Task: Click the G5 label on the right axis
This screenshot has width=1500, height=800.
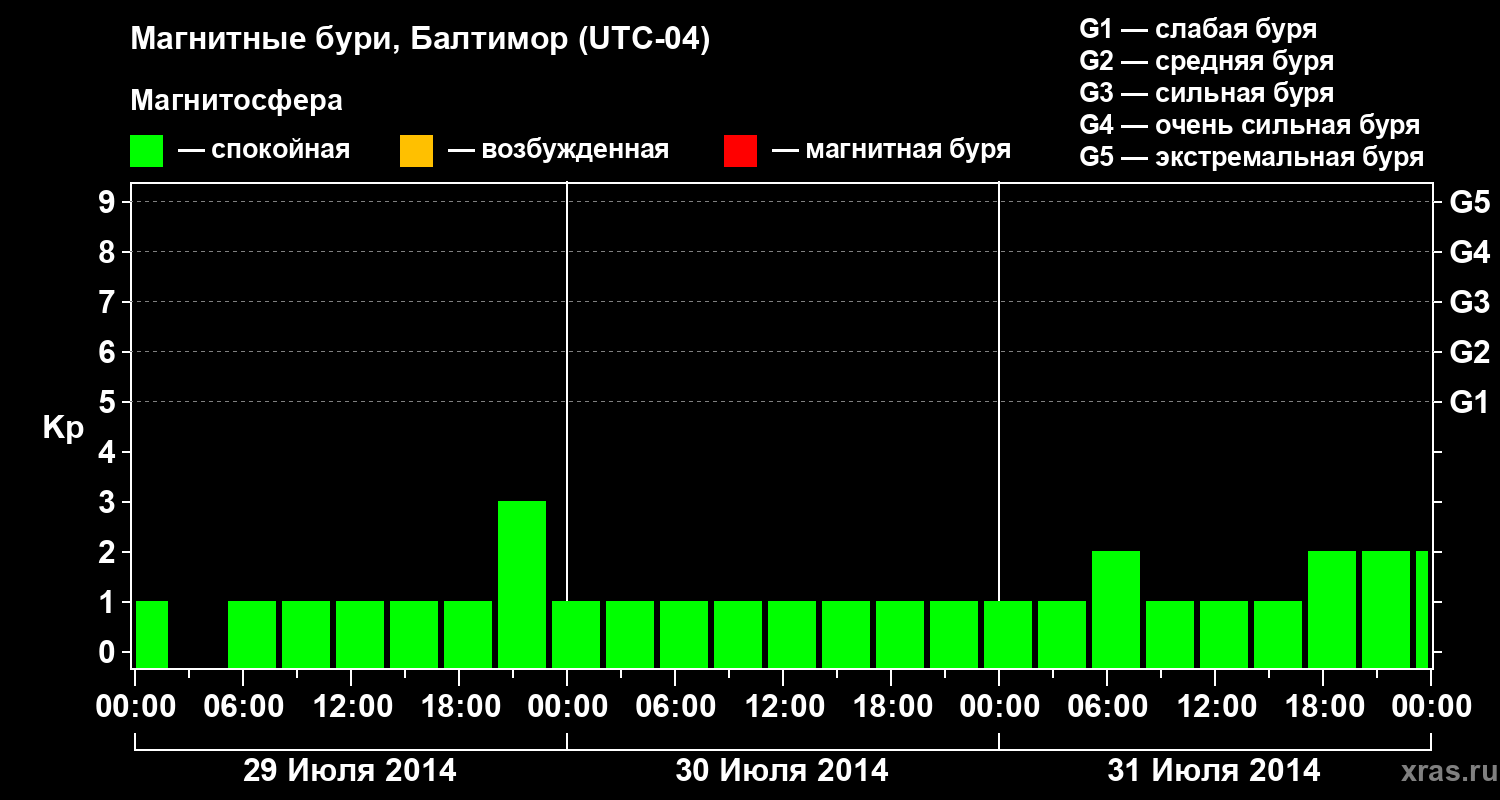Action: [x=1470, y=203]
